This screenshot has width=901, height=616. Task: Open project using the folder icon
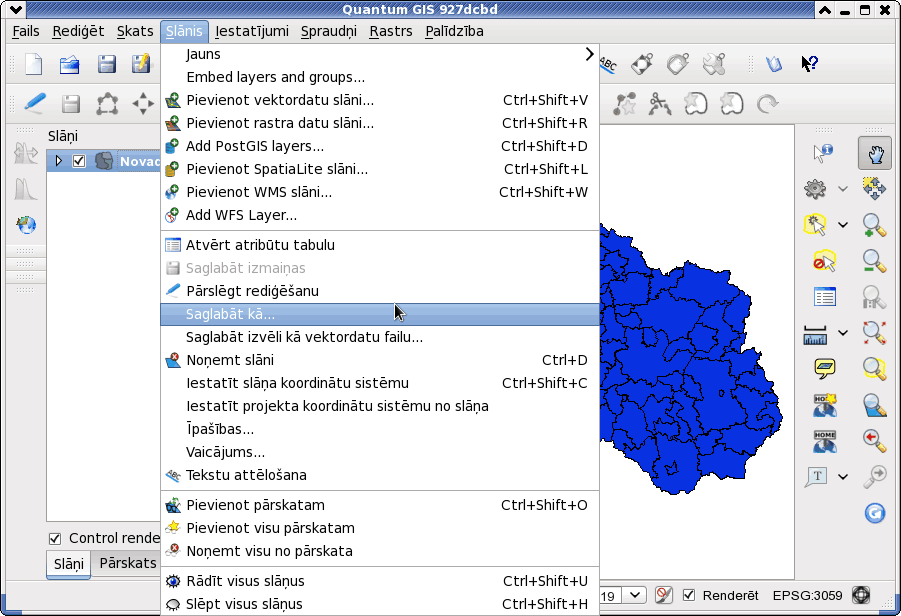point(70,64)
